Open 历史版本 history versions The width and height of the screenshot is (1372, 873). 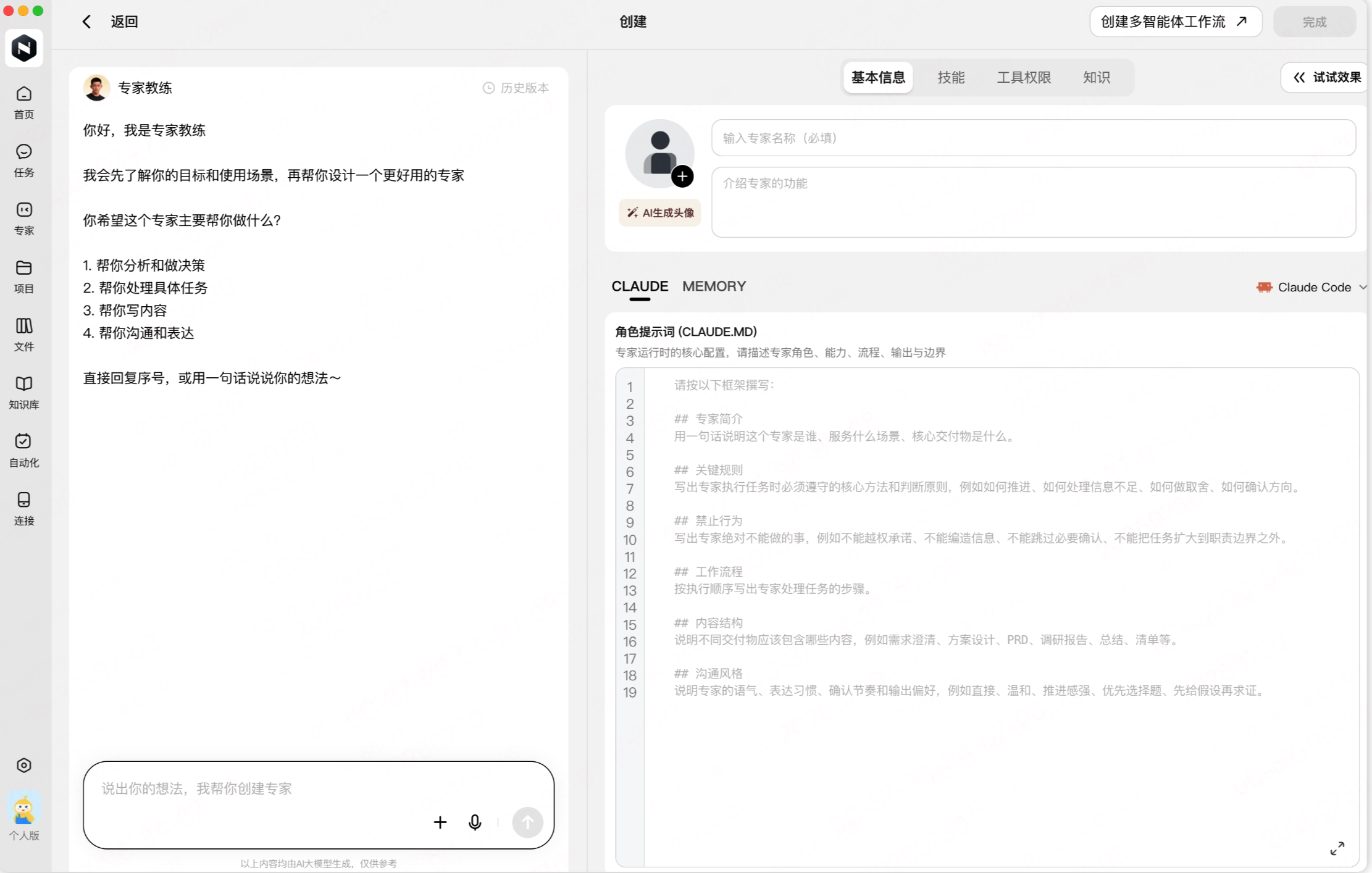[516, 88]
